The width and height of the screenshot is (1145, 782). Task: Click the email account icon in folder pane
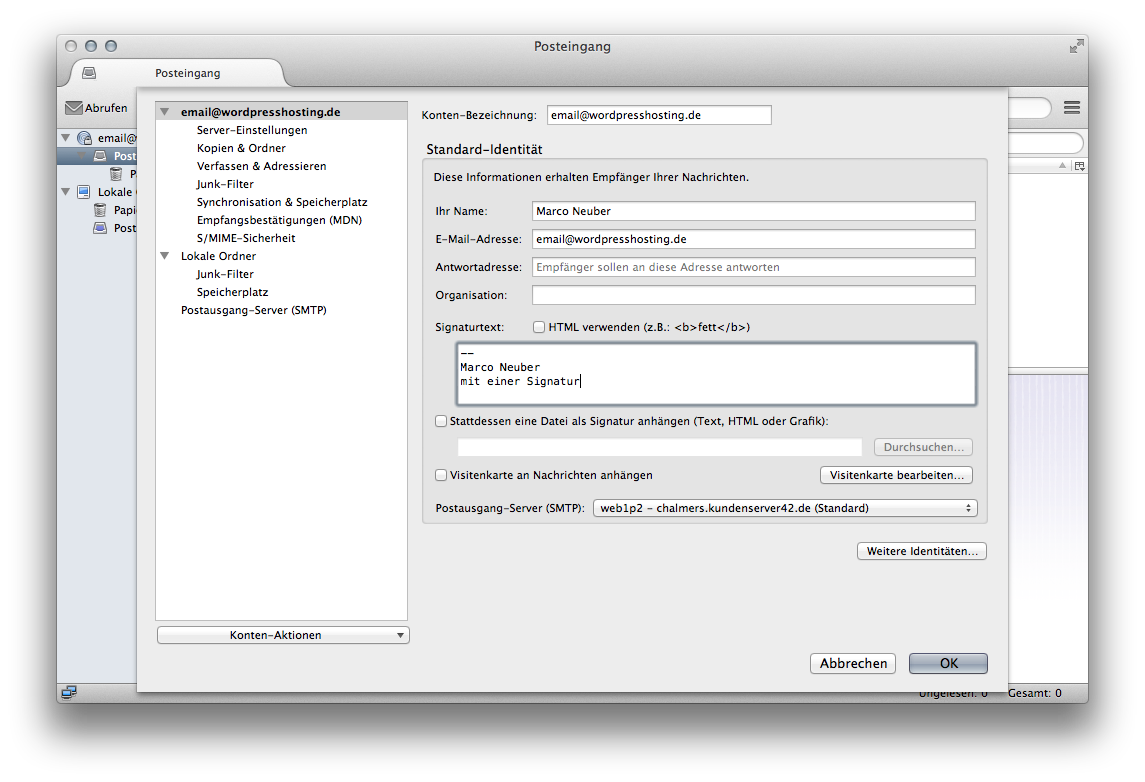click(x=84, y=138)
